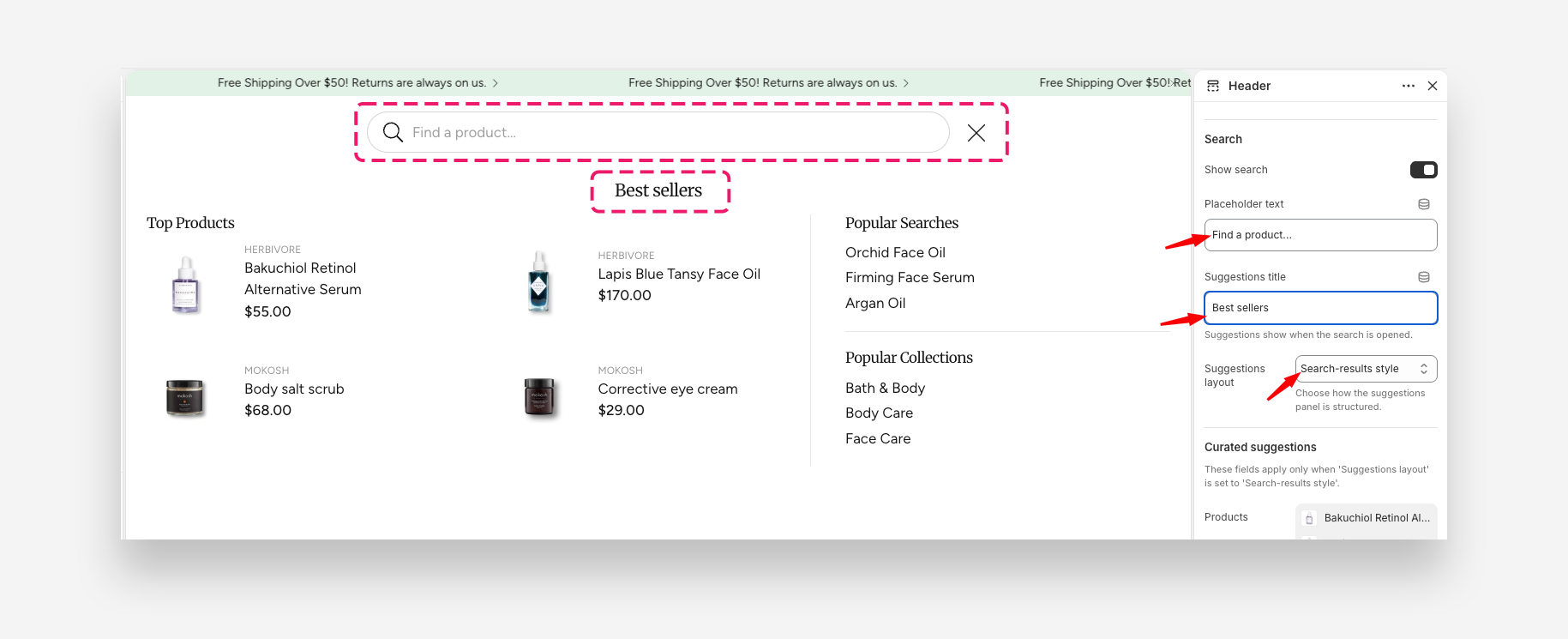Select the Bakuchiol Retinol curated product chip
Screen dimensions: 1568x639
pos(1367,518)
